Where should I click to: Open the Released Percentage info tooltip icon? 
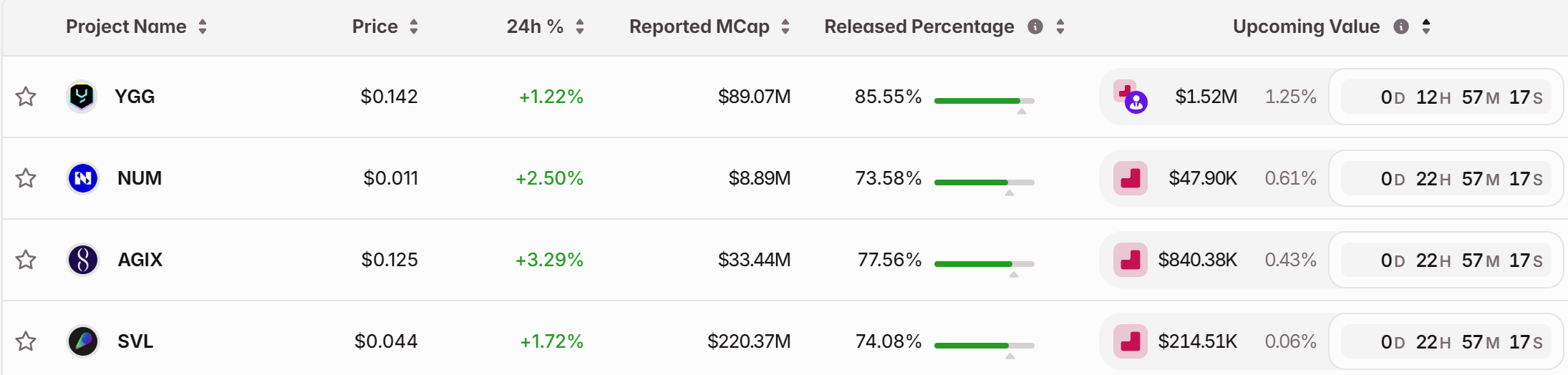pyautogui.click(x=1035, y=27)
